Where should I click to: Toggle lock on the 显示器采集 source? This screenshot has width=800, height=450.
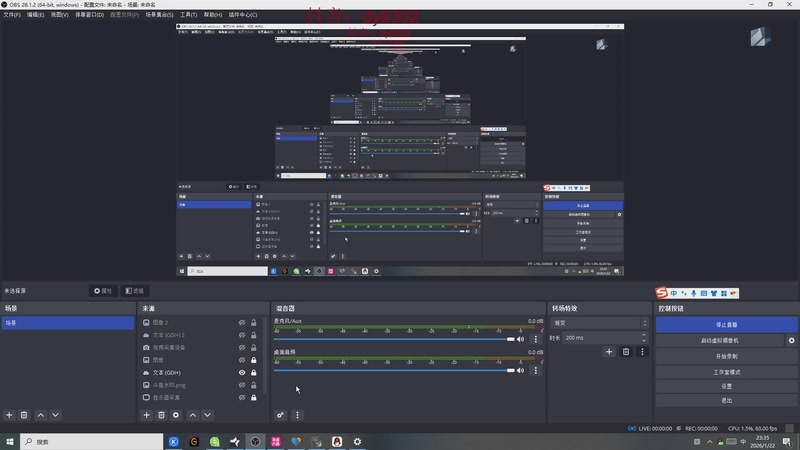(254, 397)
